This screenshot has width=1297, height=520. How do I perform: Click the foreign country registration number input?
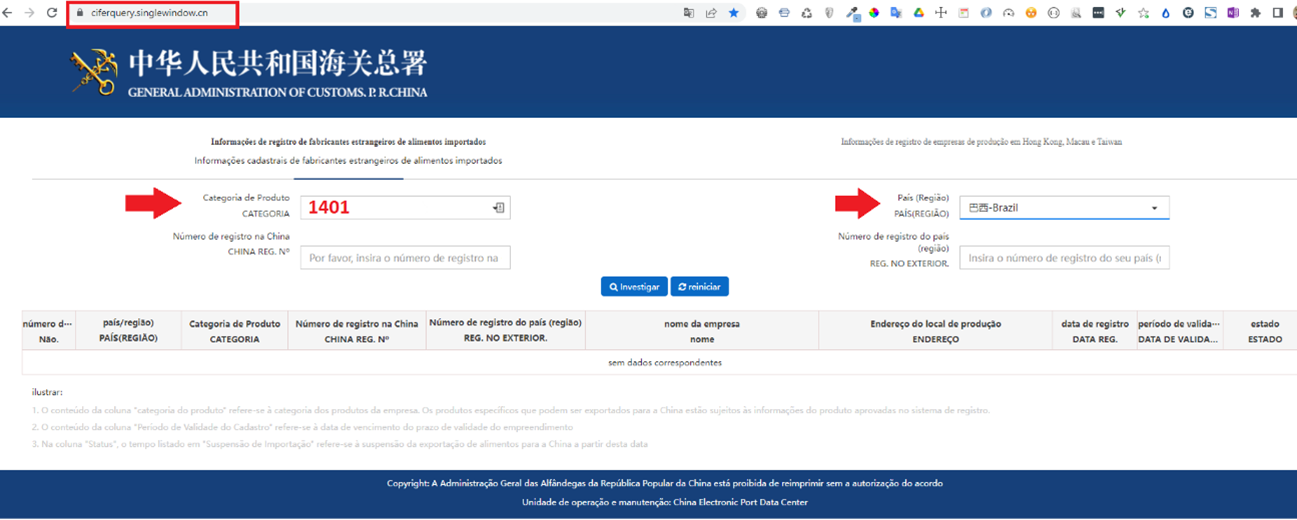click(x=1064, y=258)
